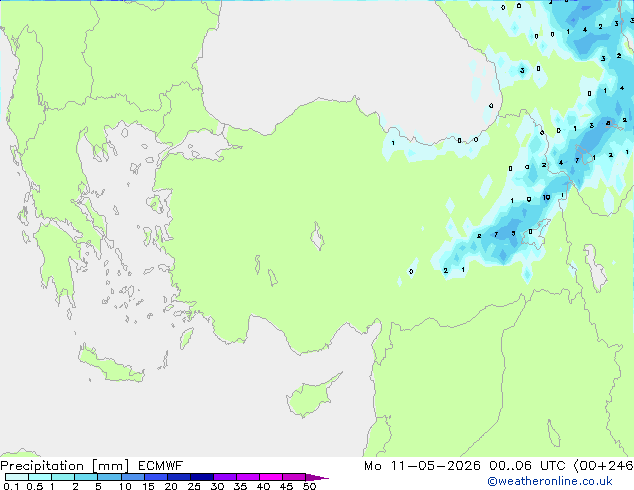Click the 15–20 mm legend color box
The height and width of the screenshot is (490, 634).
click(x=155, y=477)
